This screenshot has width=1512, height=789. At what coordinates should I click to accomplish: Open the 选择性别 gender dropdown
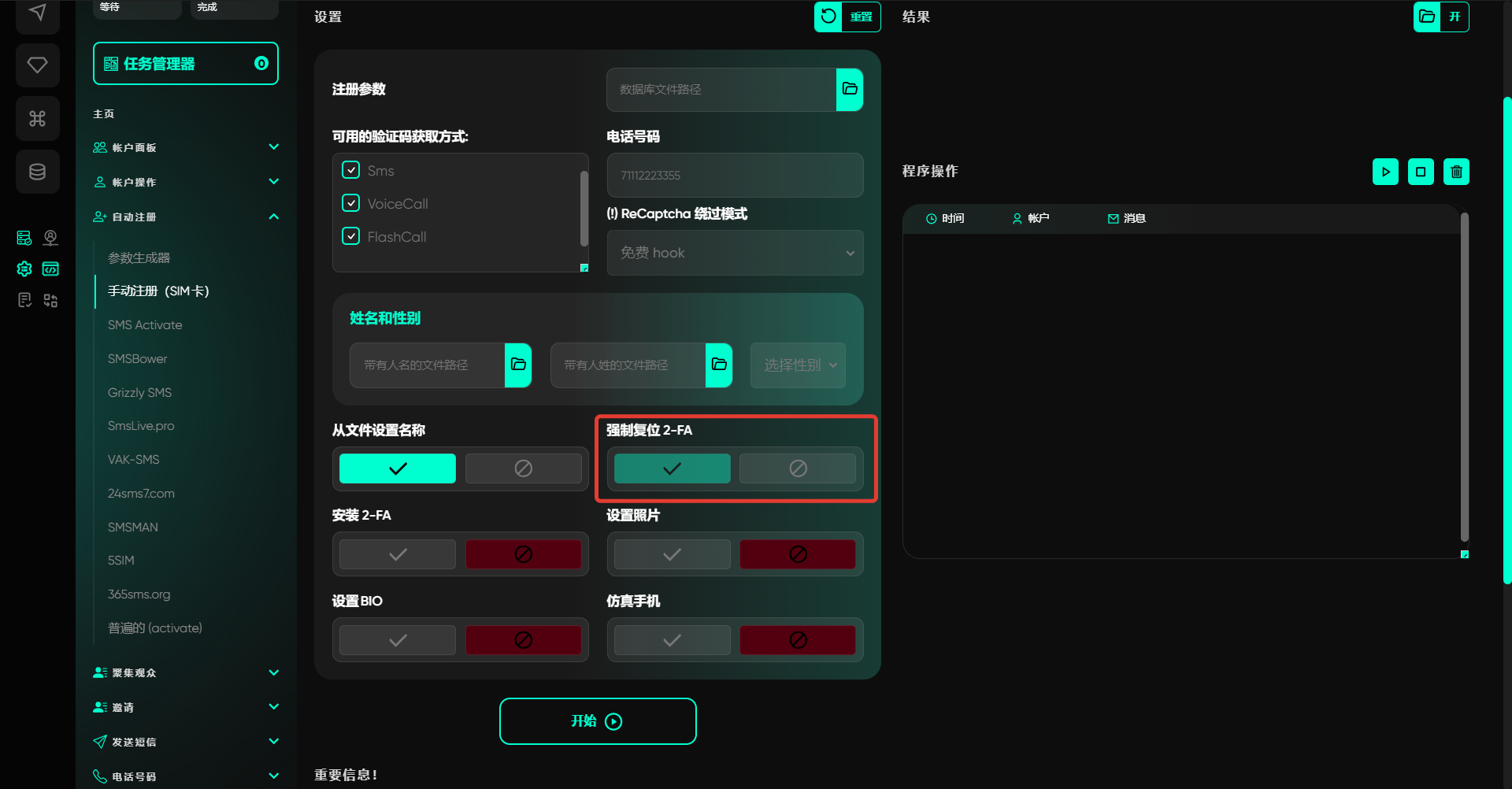point(798,365)
